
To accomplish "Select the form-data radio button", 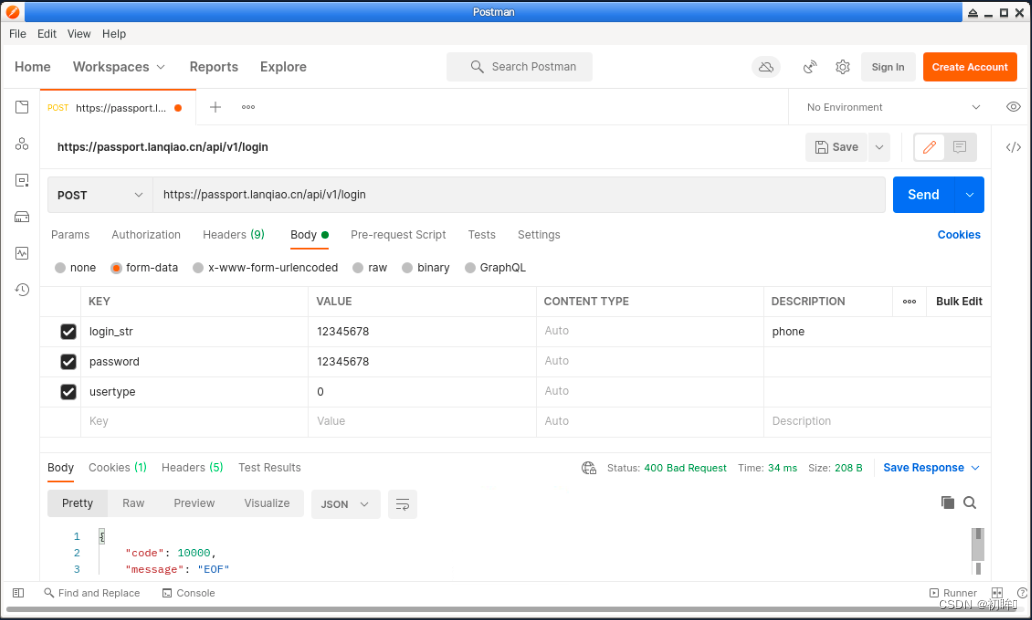I will [116, 268].
